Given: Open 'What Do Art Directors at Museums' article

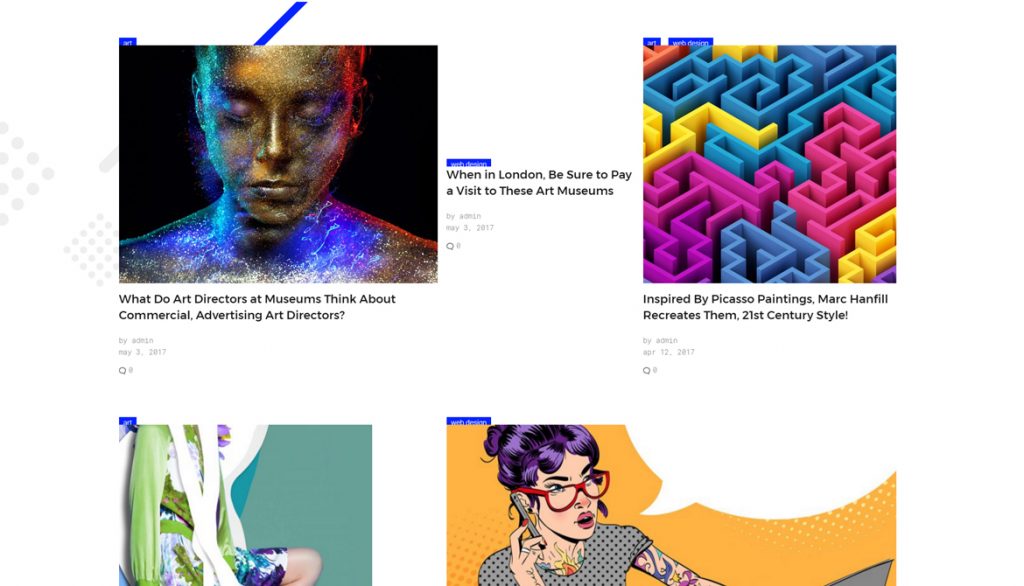Looking at the screenshot, I should 257,307.
